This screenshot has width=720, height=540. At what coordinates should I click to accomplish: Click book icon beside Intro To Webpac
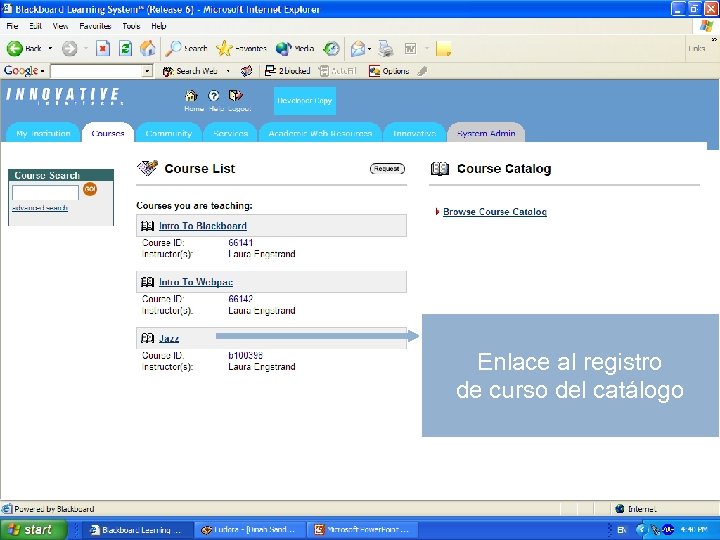point(147,281)
